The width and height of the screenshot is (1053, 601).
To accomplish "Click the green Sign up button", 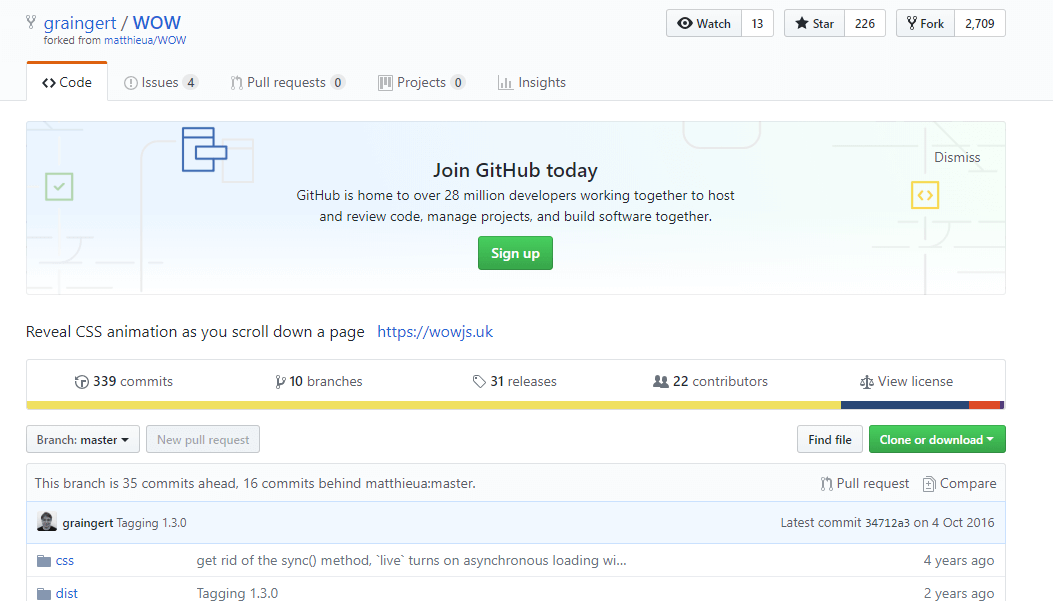I will (515, 253).
